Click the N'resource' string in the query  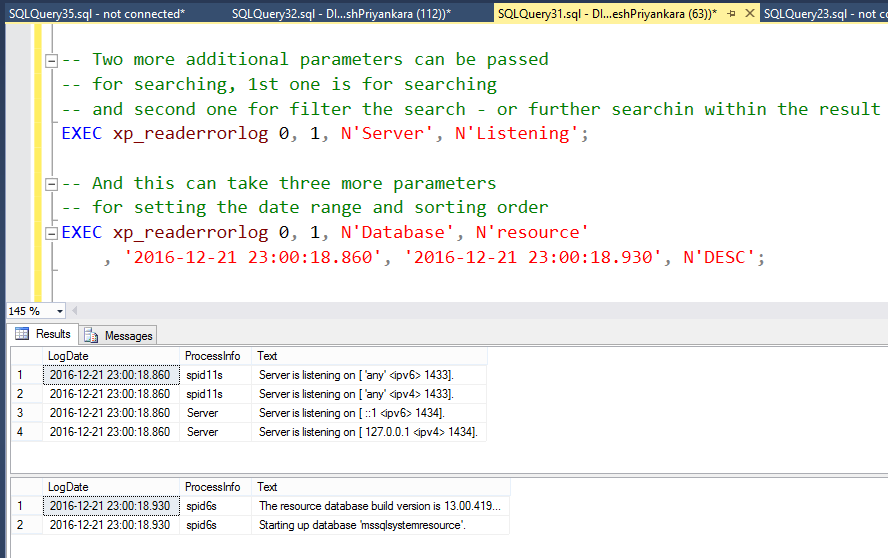point(532,232)
